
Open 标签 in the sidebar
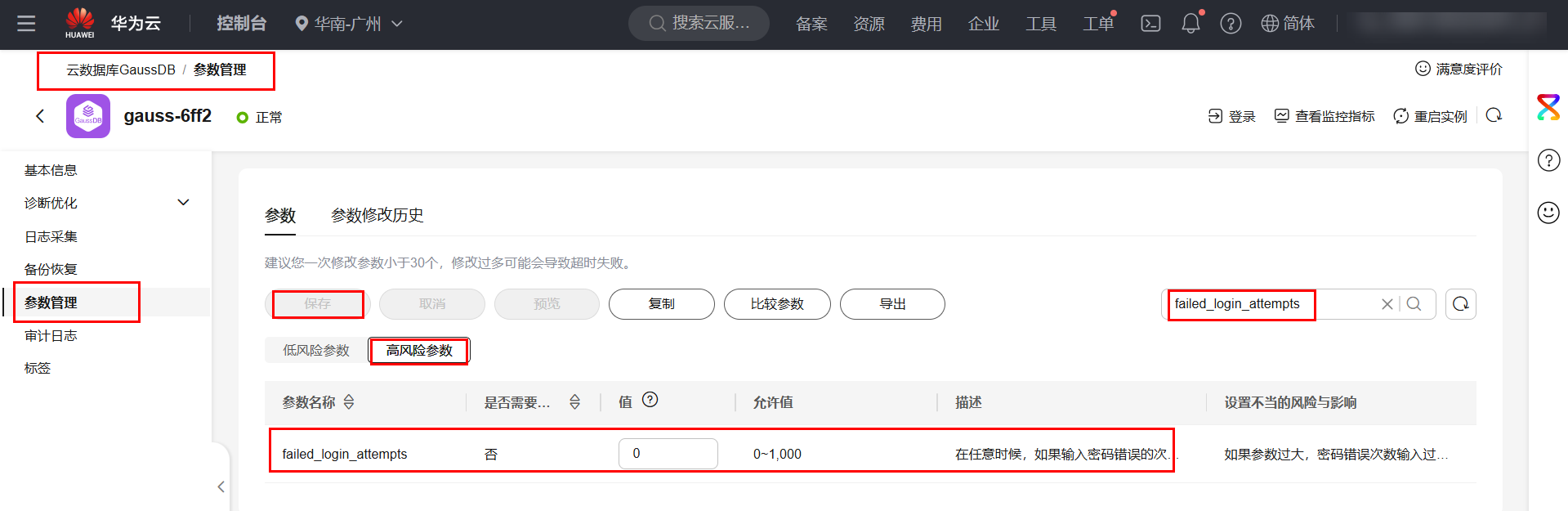coord(38,368)
